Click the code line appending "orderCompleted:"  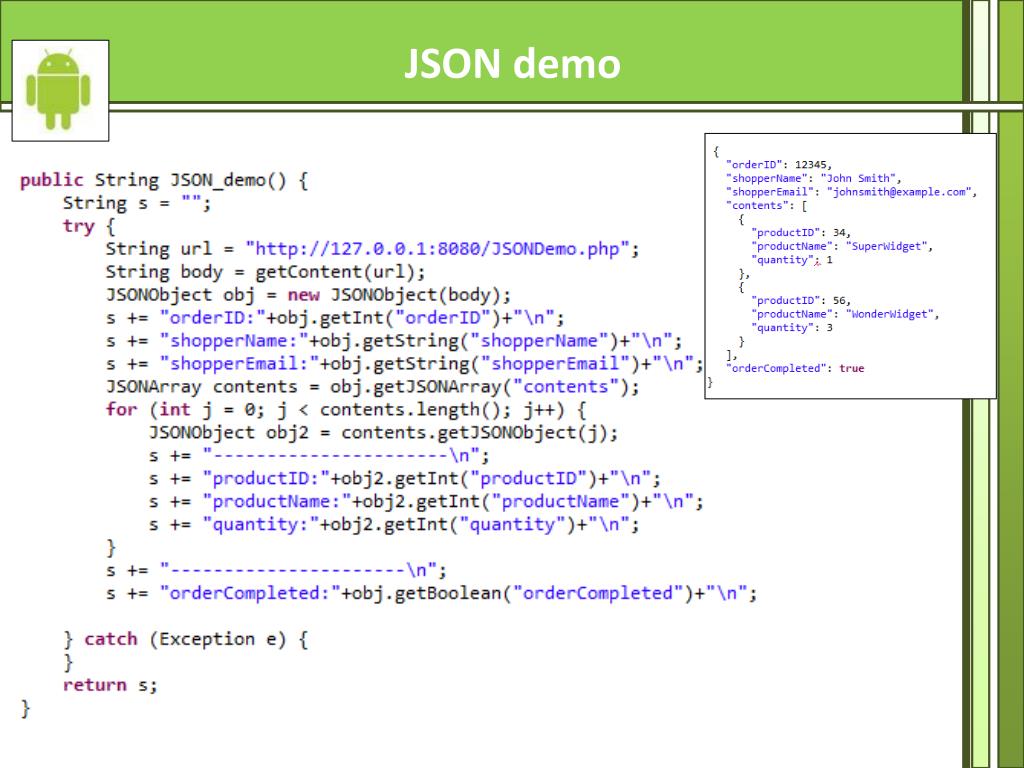pos(432,593)
